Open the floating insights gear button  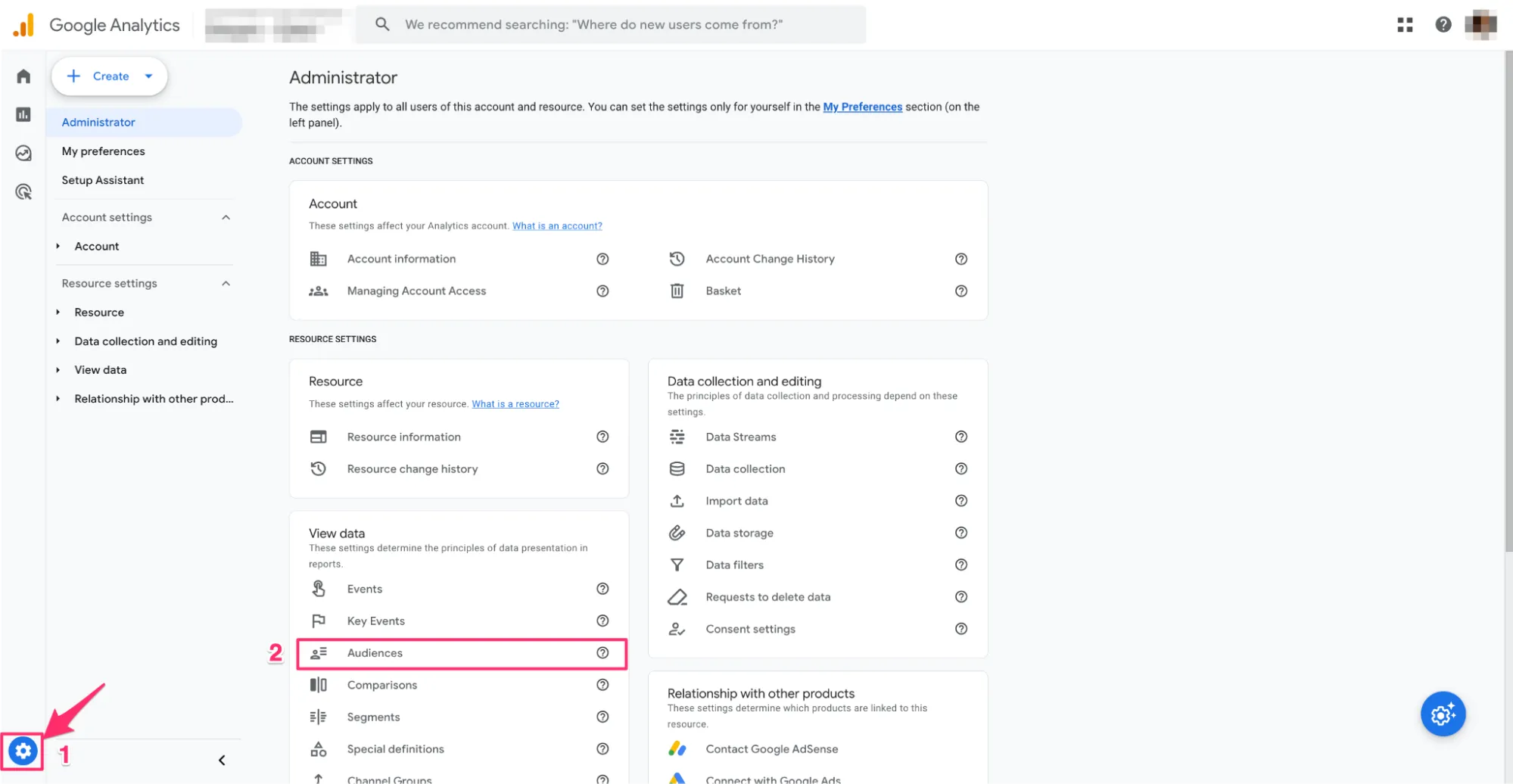[x=1443, y=714]
